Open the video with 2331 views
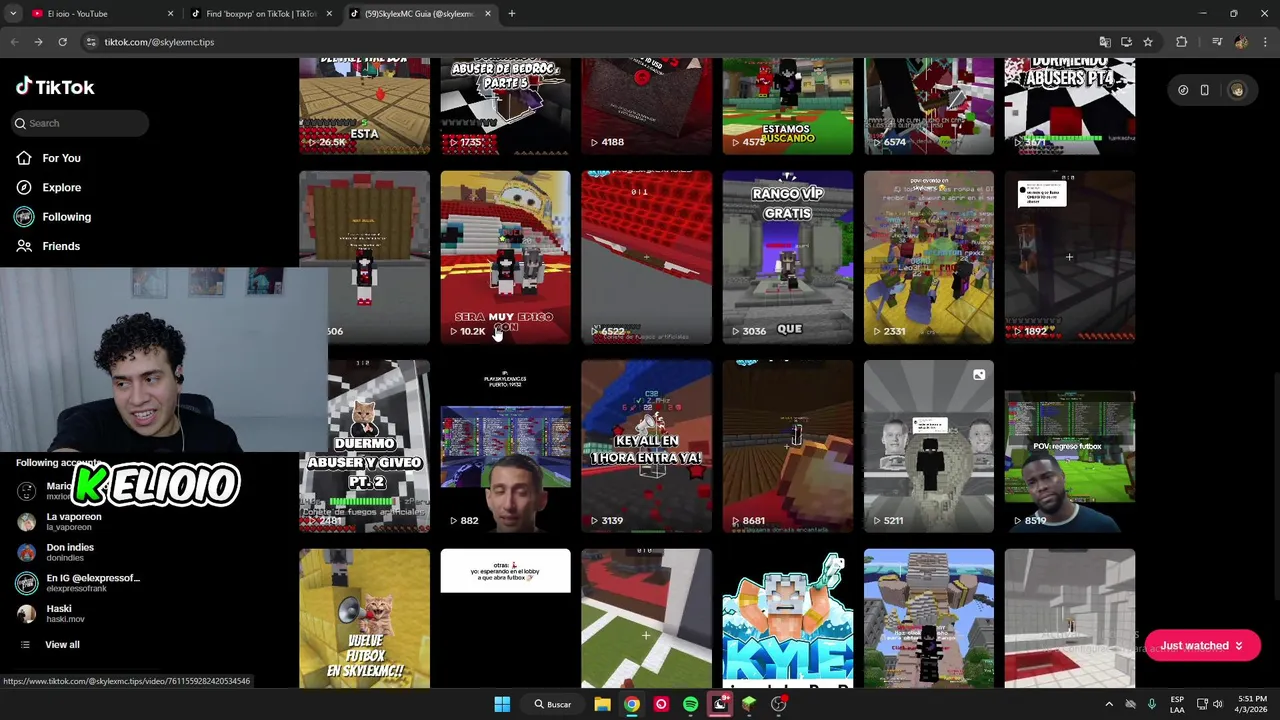 click(929, 257)
